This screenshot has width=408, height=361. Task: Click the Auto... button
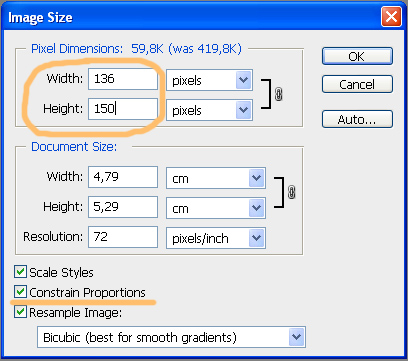tap(357, 119)
